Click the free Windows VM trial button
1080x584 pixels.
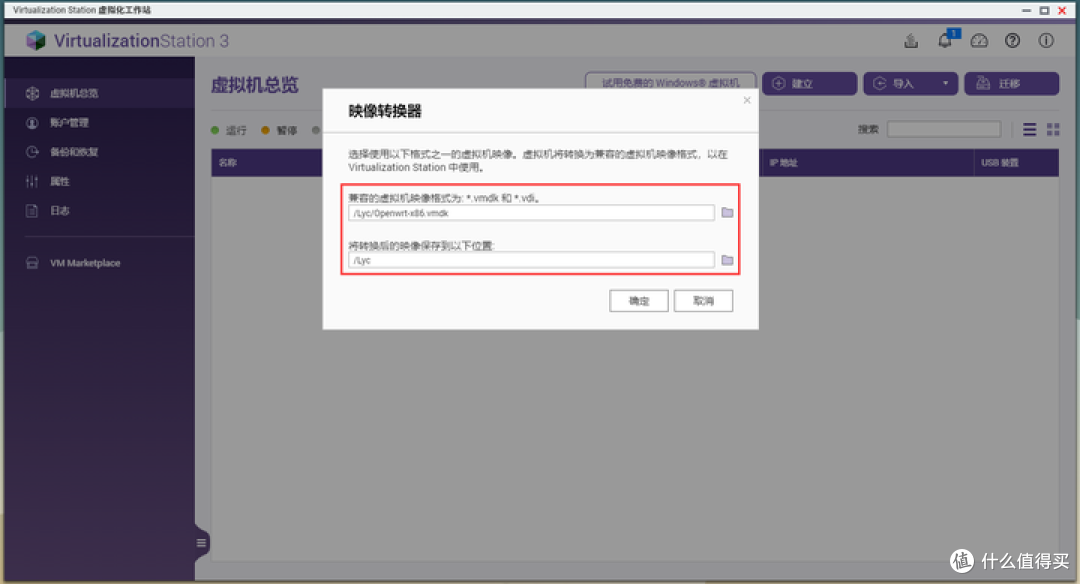pyautogui.click(x=671, y=81)
